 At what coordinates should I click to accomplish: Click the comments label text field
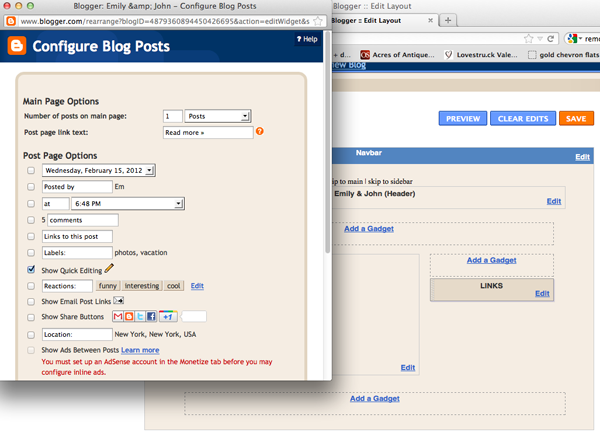coord(83,220)
